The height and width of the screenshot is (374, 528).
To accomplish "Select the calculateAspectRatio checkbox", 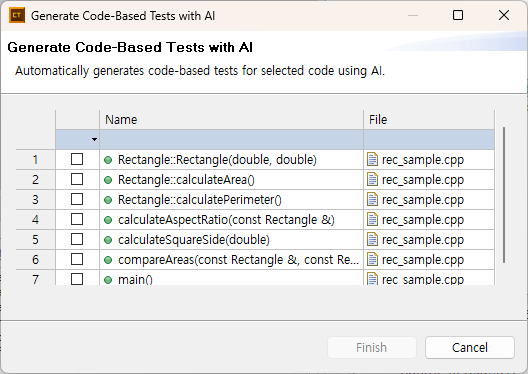I will point(77,219).
